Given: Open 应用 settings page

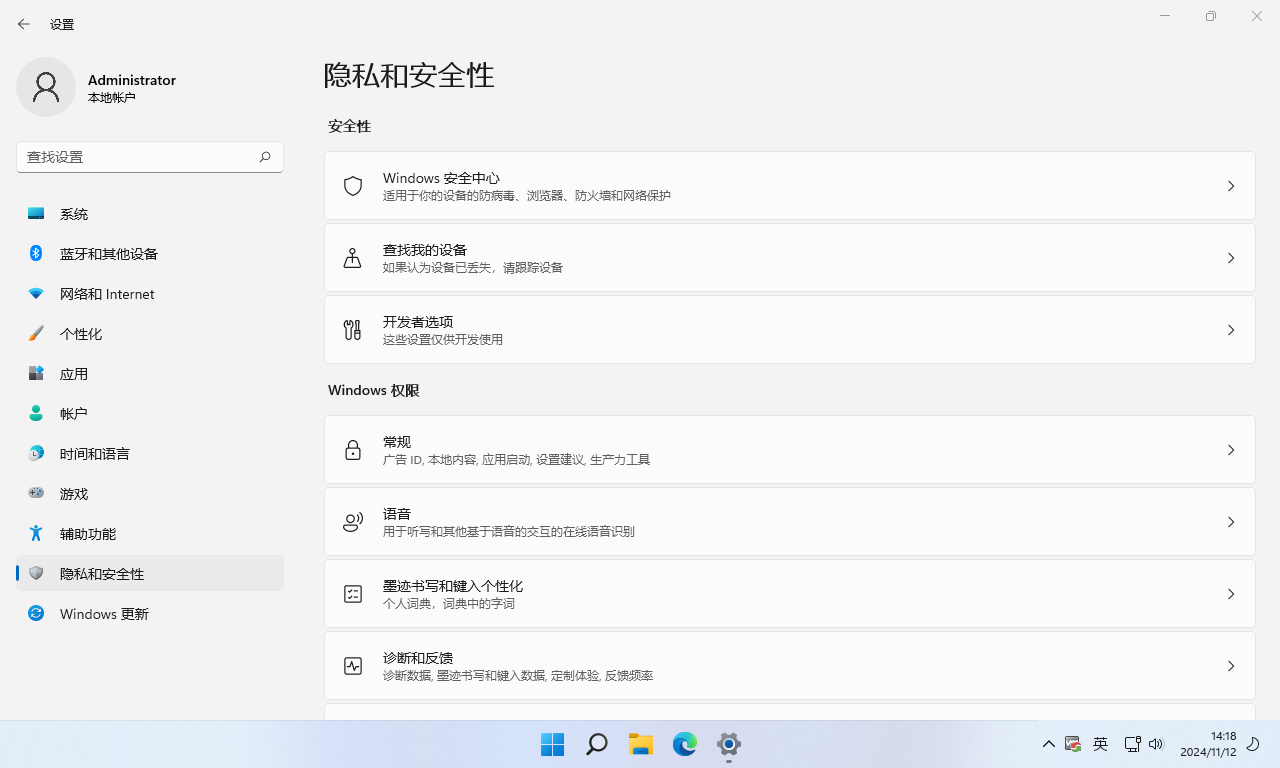Looking at the screenshot, I should coord(150,374).
